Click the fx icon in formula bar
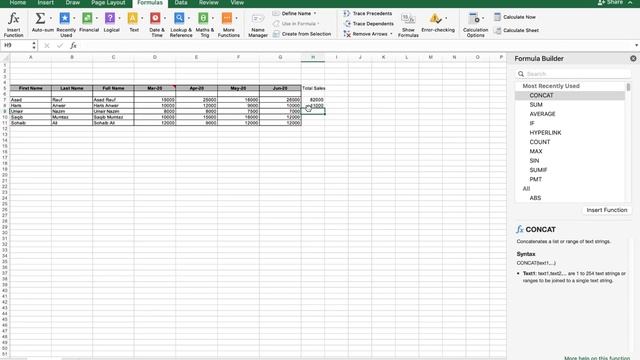The height and width of the screenshot is (360, 640). tap(73, 45)
